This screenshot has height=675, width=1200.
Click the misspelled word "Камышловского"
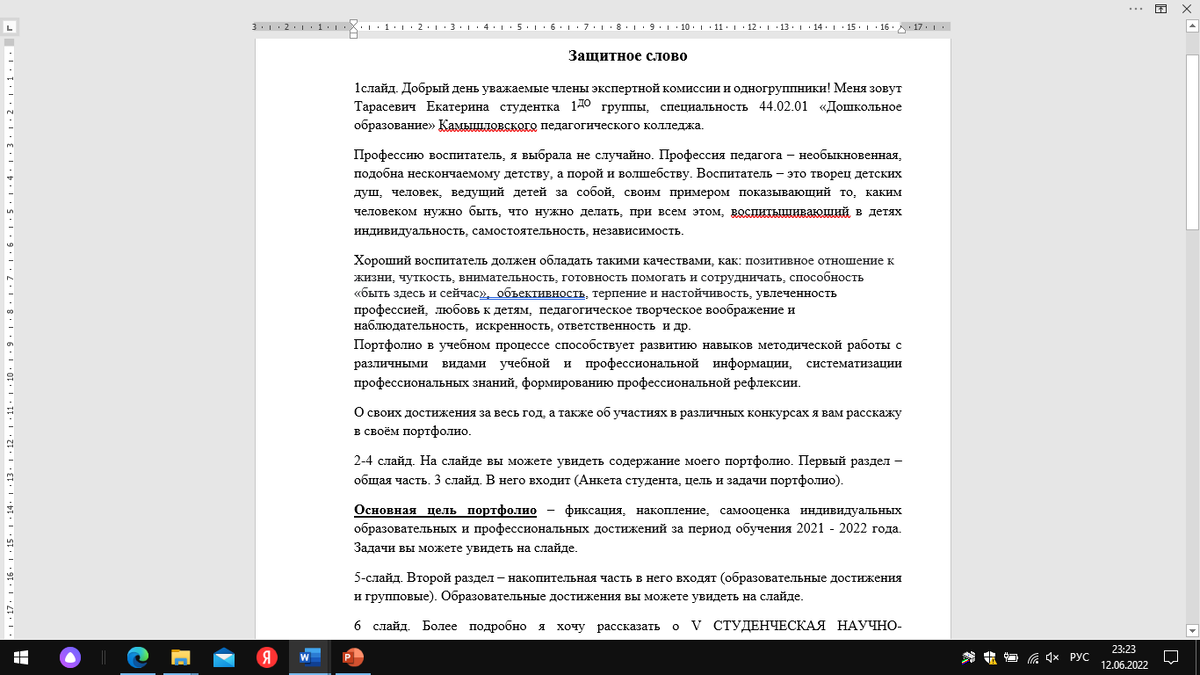point(487,125)
